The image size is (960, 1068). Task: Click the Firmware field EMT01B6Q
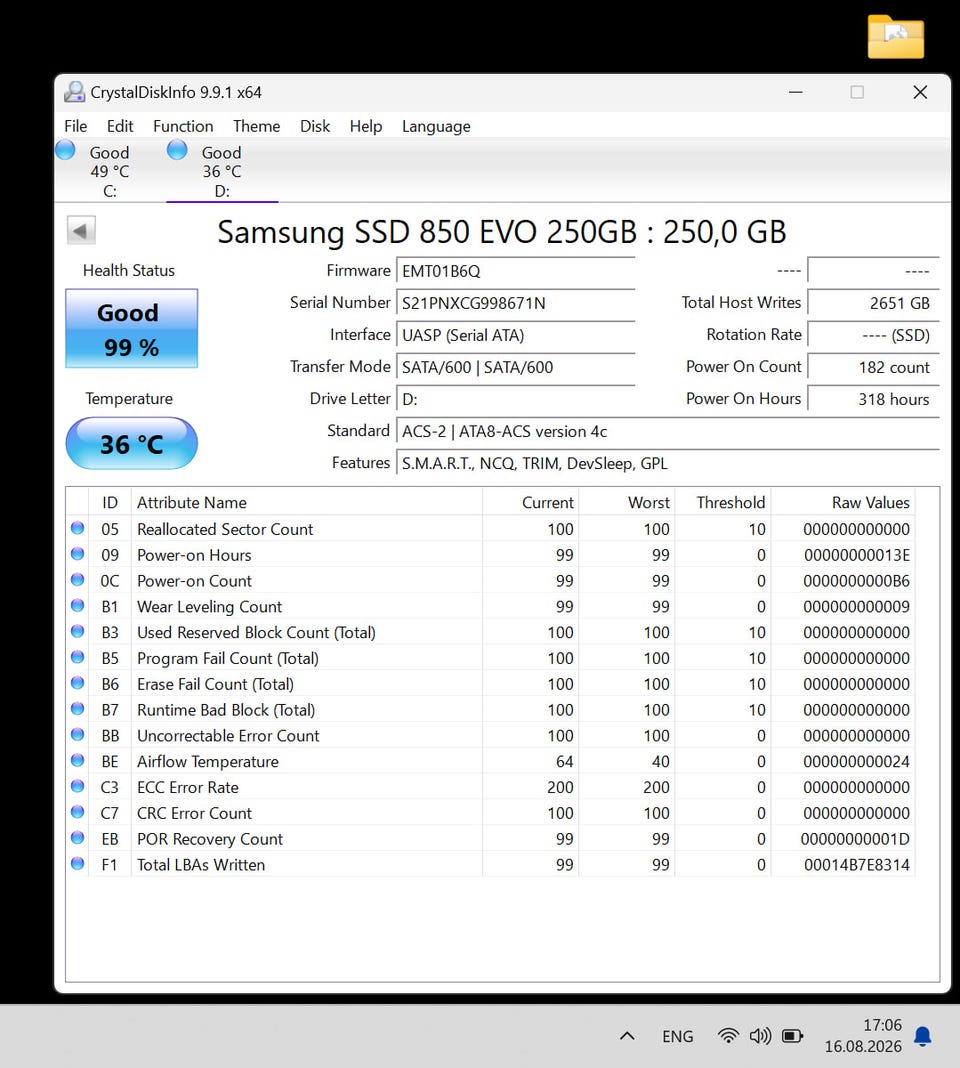click(516, 271)
